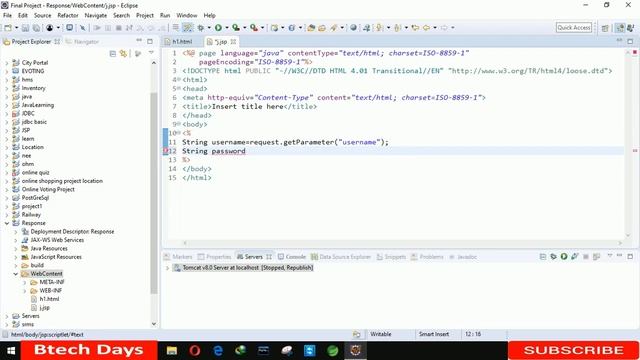Screen dimensions: 640x360
Task: Click Windows Start button
Action: (11, 351)
